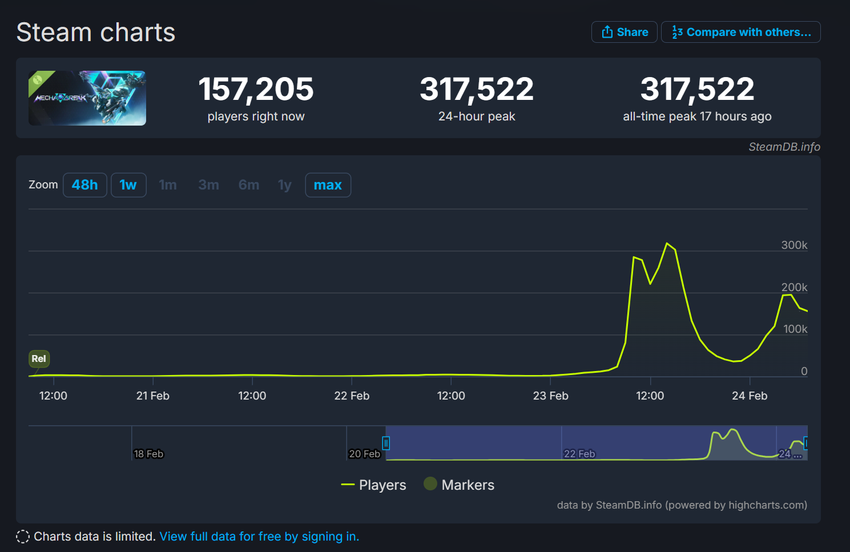This screenshot has height=552, width=850.
Task: Click the dashed circle limited-data icon
Action: [x=23, y=536]
